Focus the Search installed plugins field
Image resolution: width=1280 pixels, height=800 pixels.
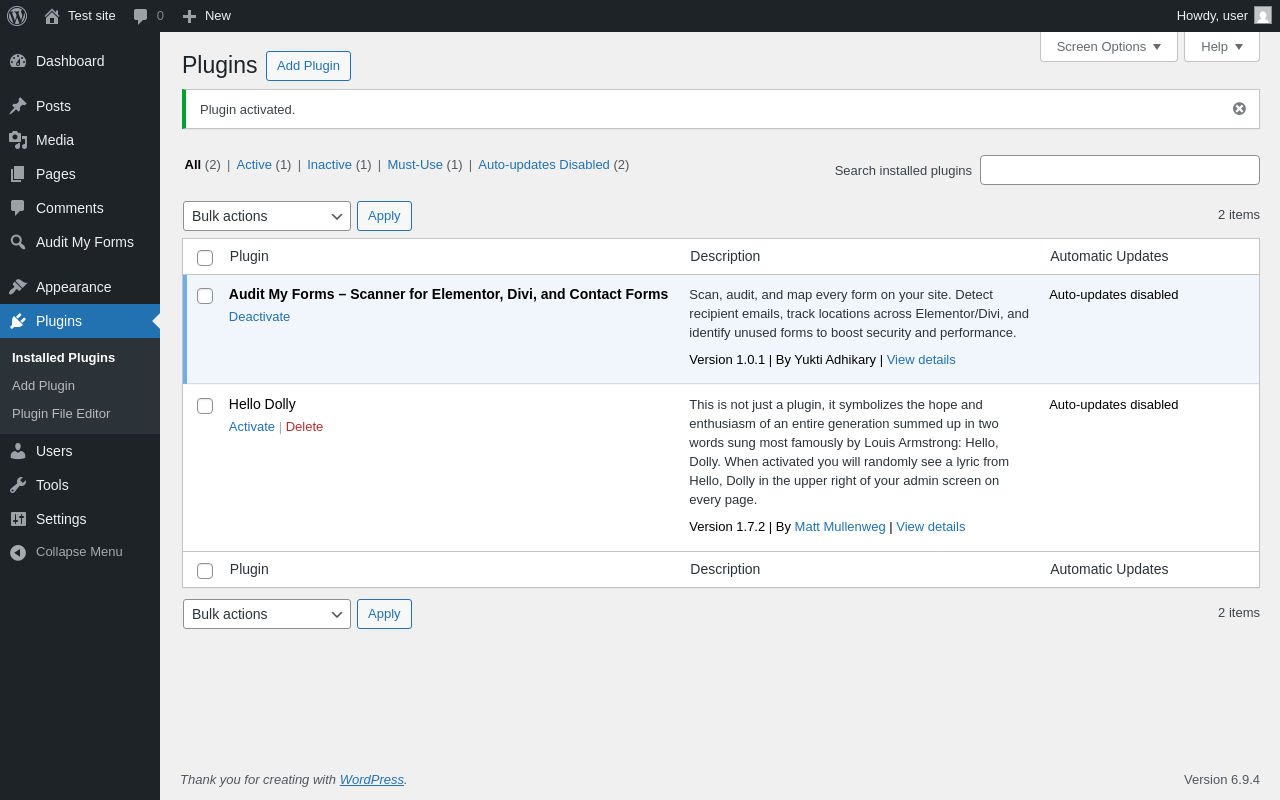[1120, 170]
